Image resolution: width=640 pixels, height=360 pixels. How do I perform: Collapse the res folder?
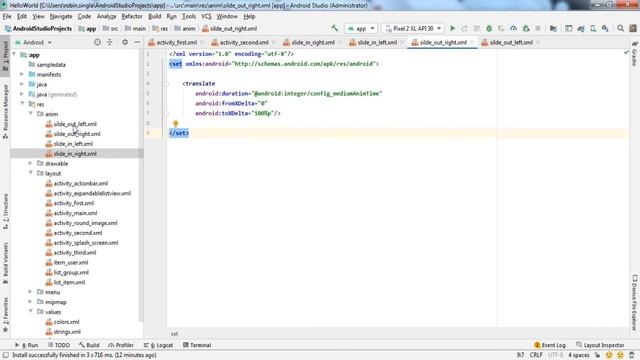(22, 104)
